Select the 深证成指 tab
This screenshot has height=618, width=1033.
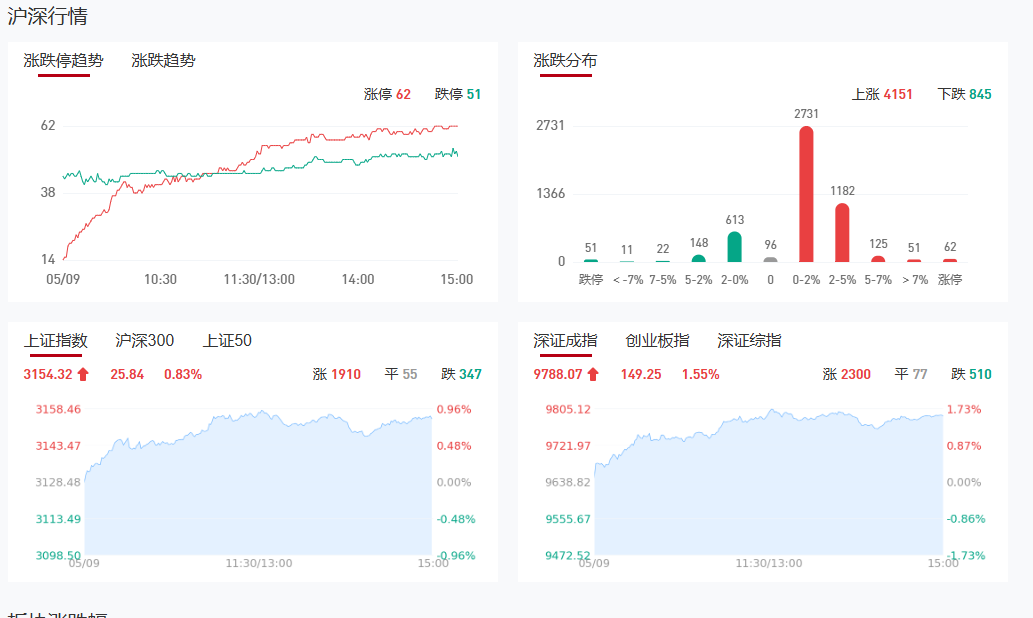coord(565,341)
